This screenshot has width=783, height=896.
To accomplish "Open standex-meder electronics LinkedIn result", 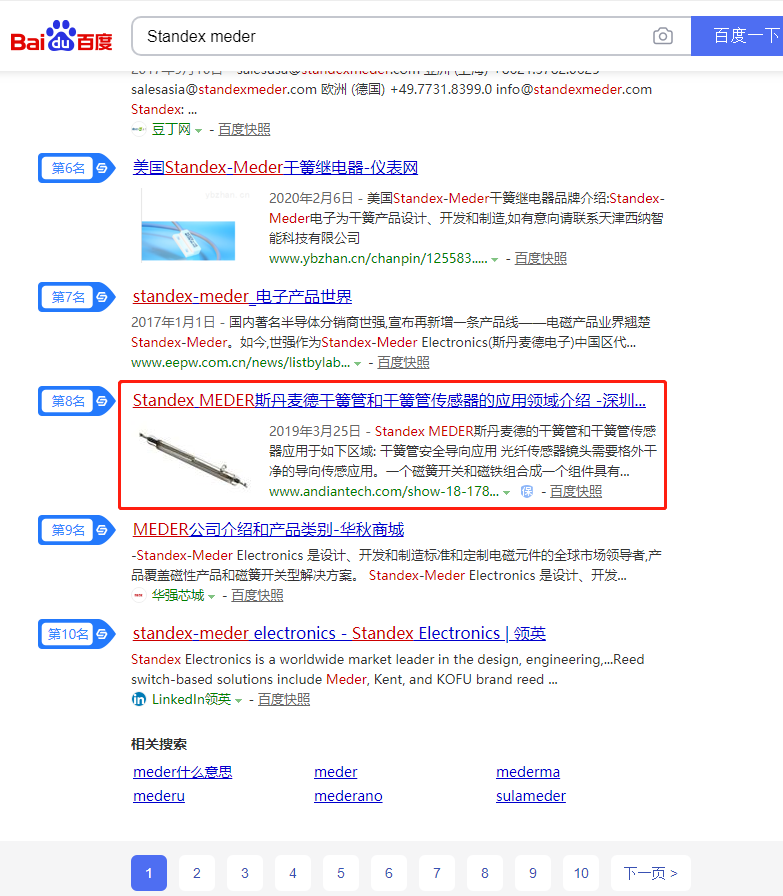I will tap(339, 634).
